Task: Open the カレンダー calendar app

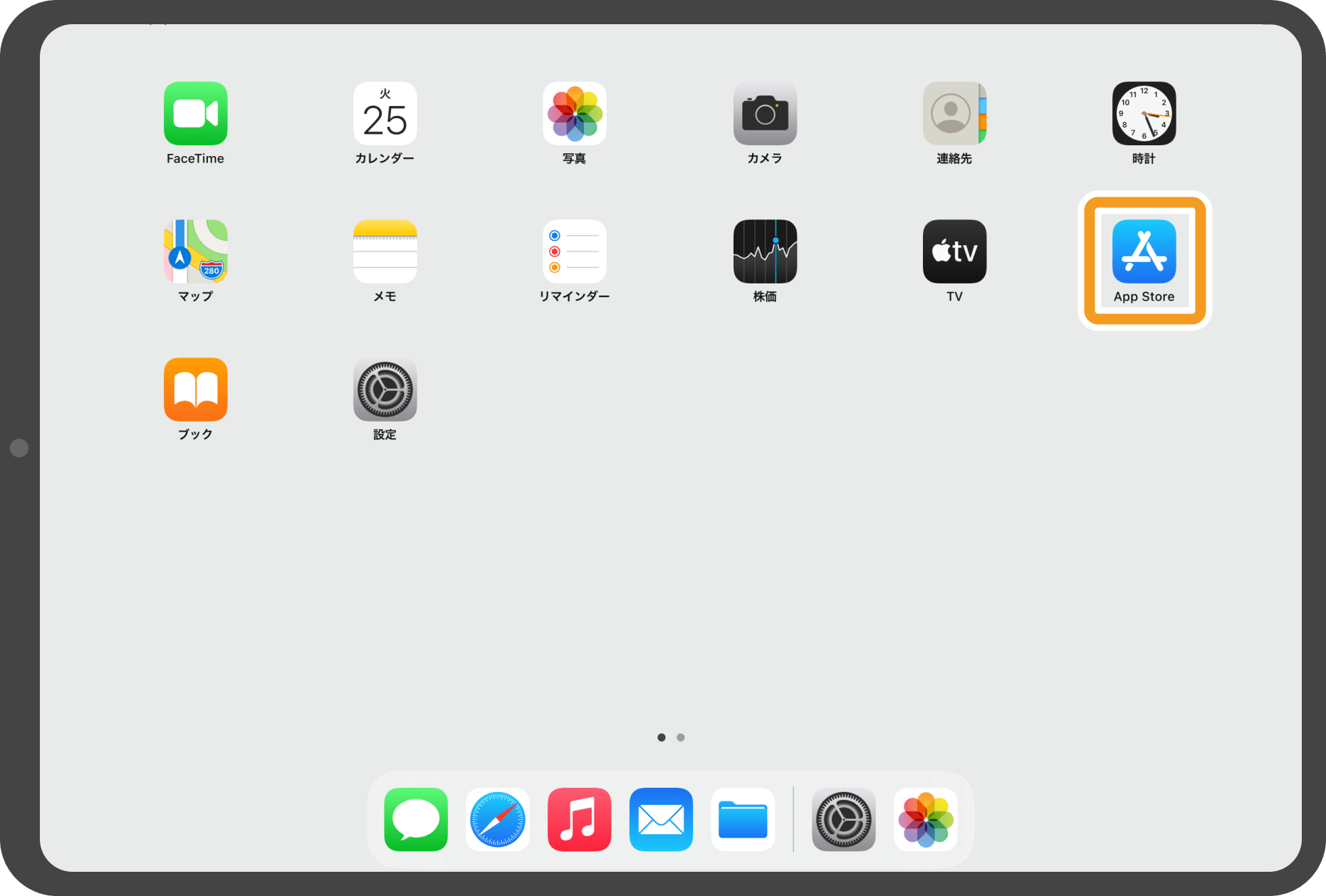Action: (x=385, y=113)
